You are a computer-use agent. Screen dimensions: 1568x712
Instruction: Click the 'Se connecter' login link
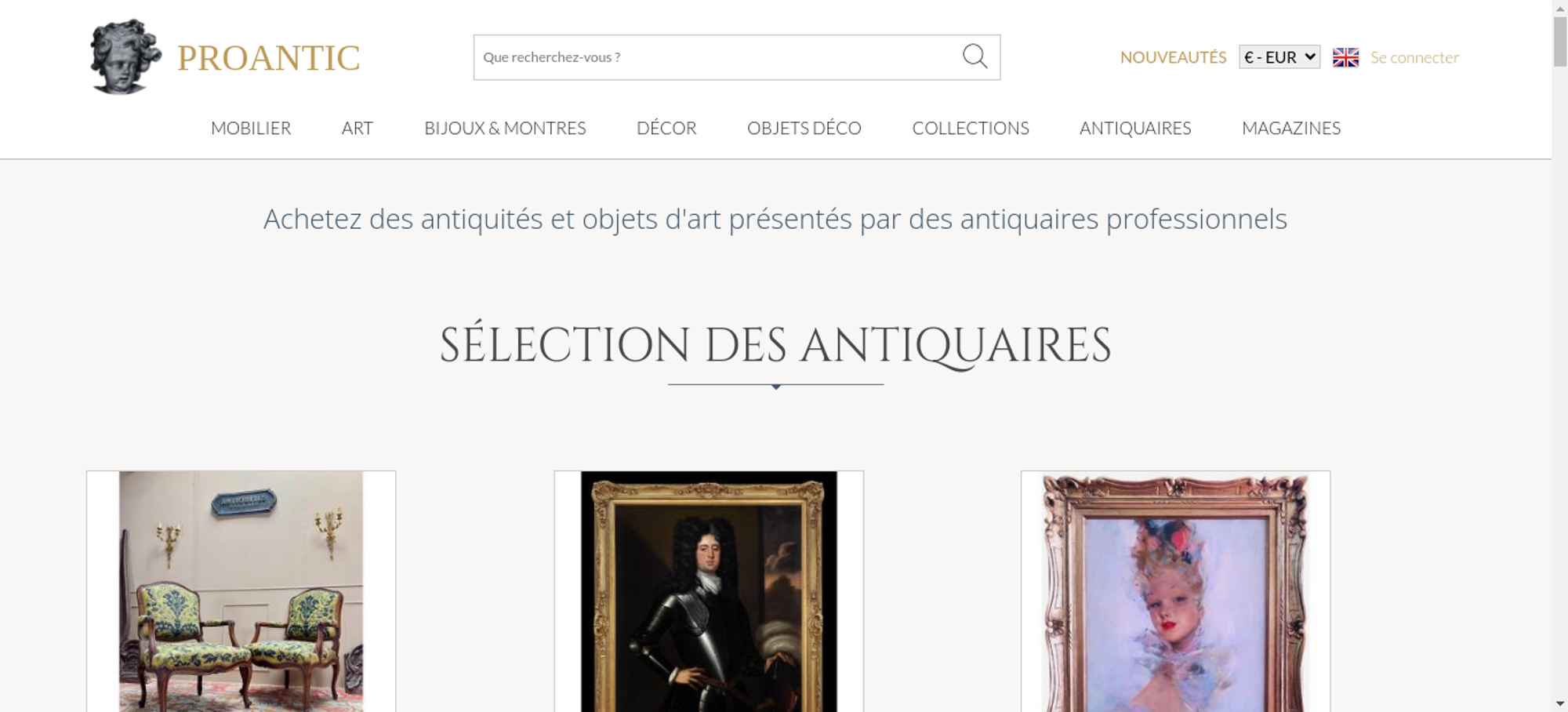pyautogui.click(x=1414, y=57)
